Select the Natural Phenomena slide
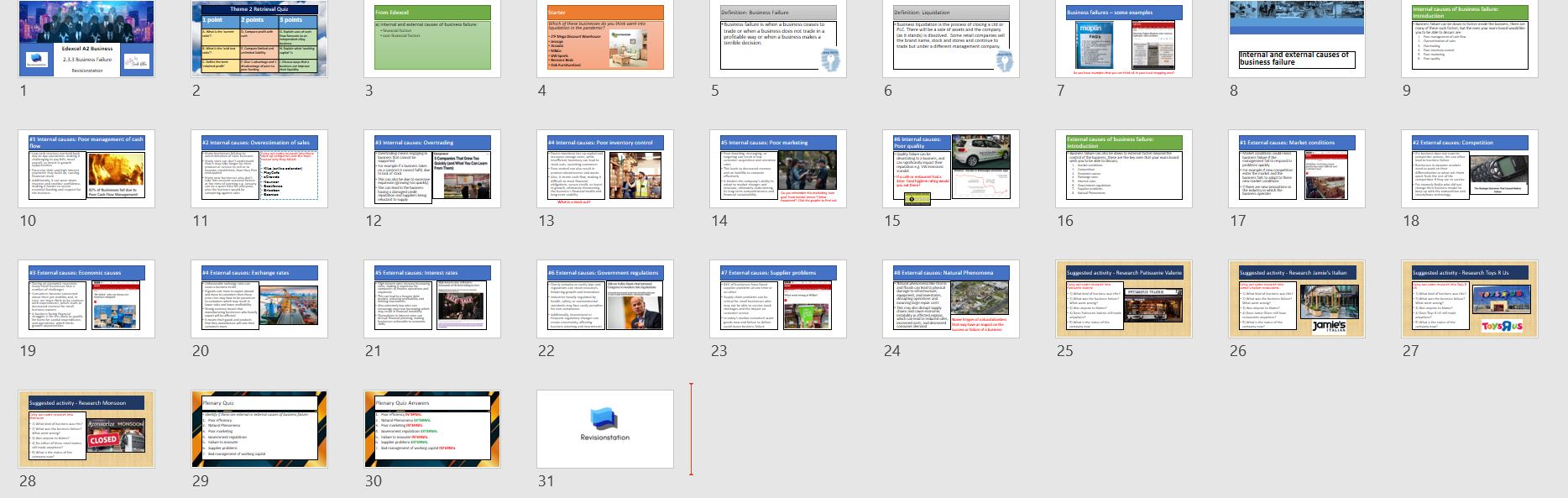Screen dimensions: 1568x498 pos(950,299)
